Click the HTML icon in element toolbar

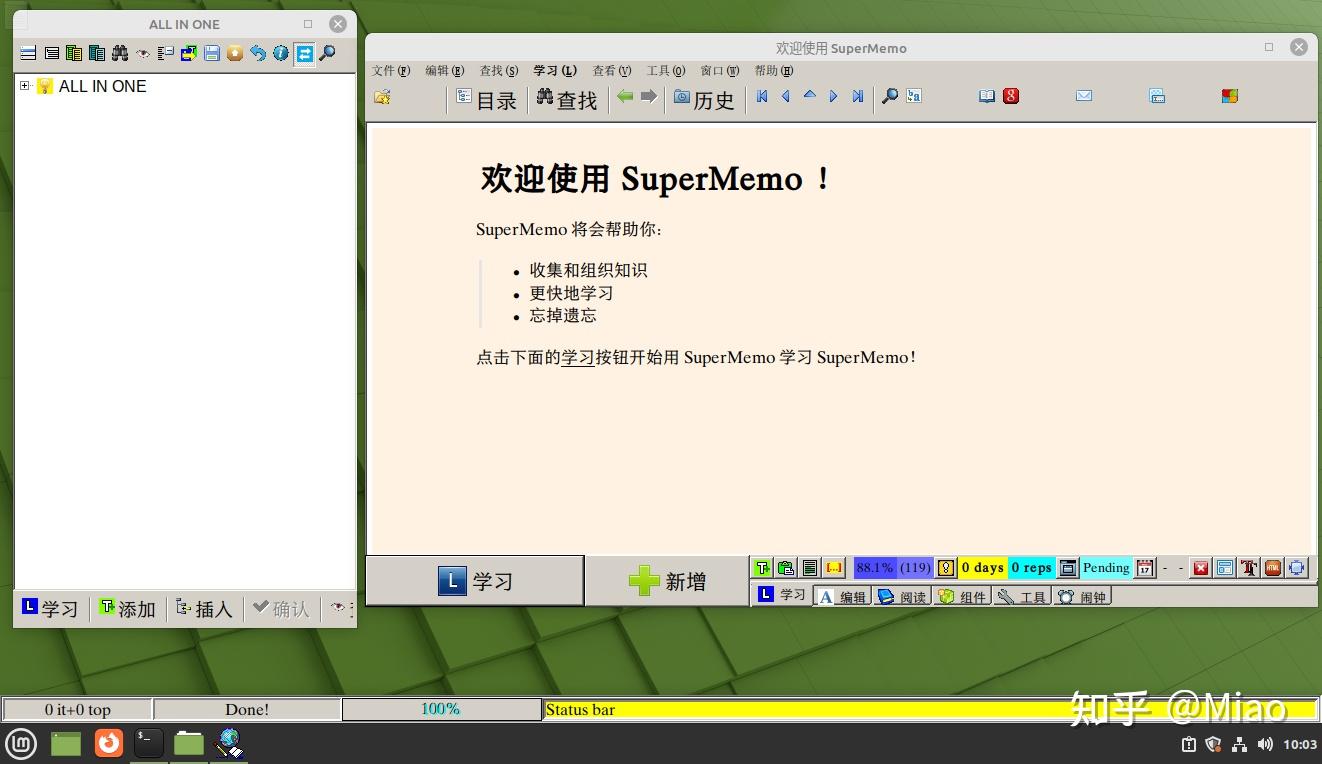point(1273,568)
